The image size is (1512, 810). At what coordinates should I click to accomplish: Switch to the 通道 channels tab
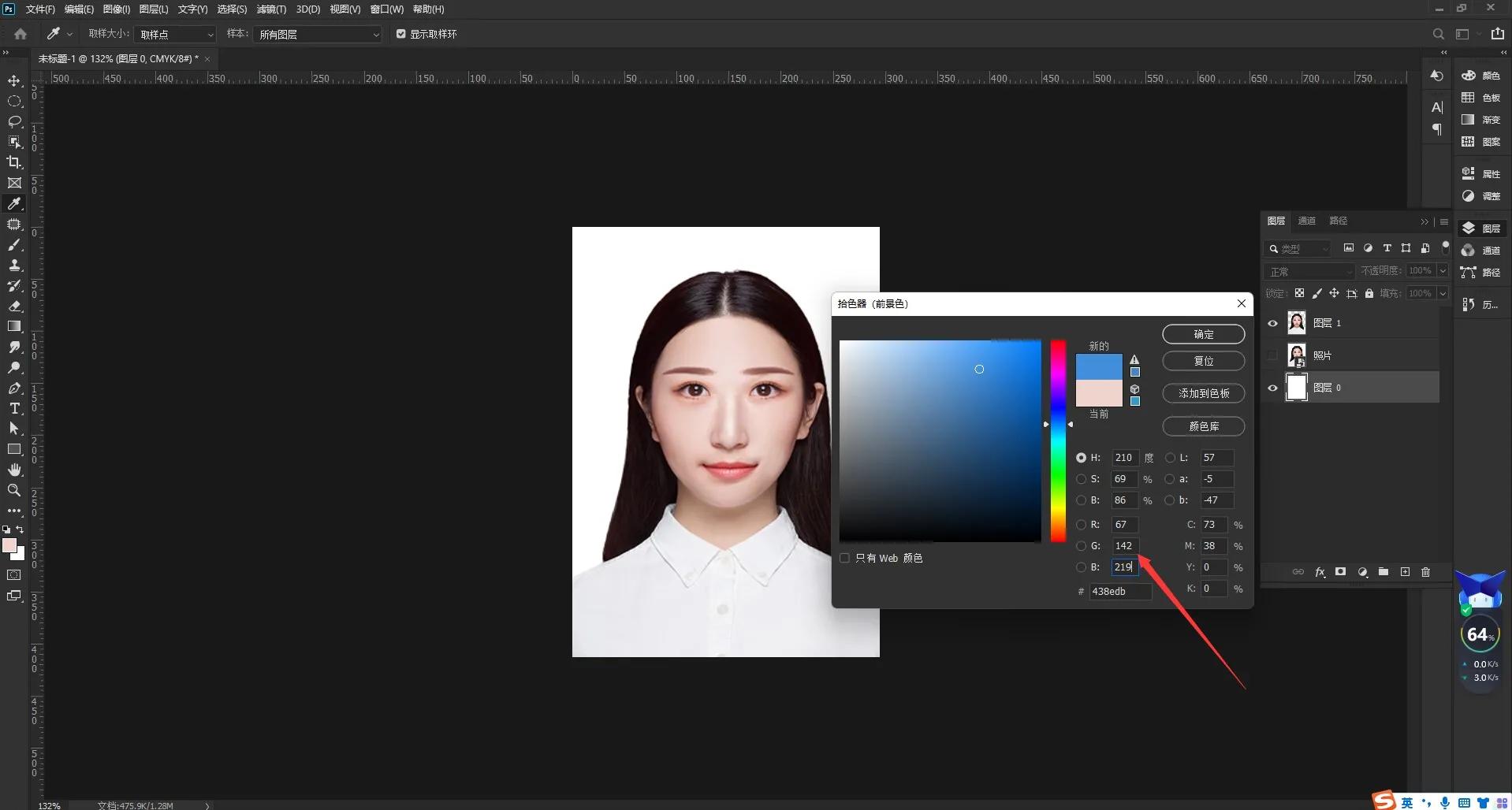(x=1306, y=221)
